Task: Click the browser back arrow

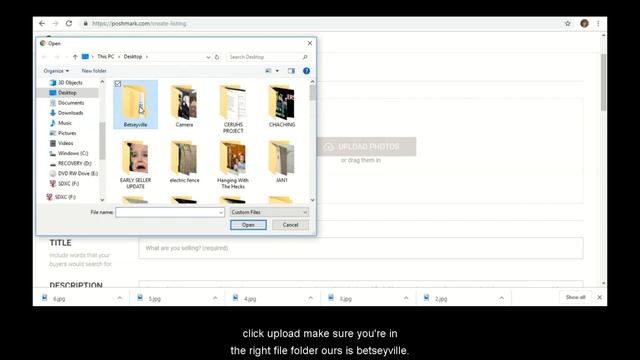Action: point(42,24)
